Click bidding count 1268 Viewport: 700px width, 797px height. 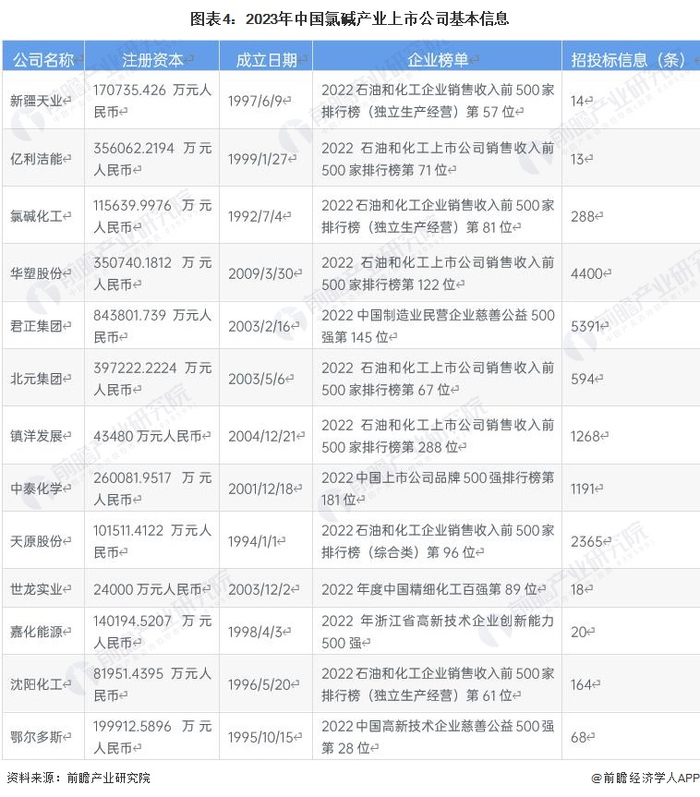[x=586, y=436]
